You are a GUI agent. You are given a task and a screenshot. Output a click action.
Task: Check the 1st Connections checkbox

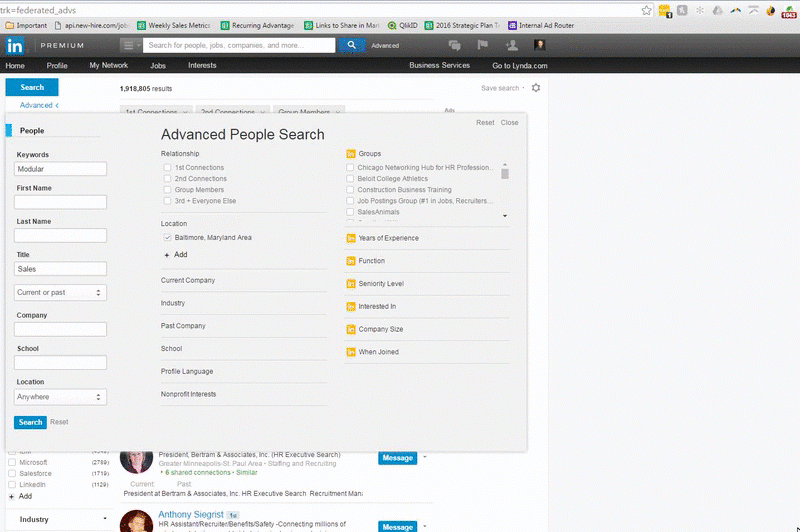click(x=167, y=167)
